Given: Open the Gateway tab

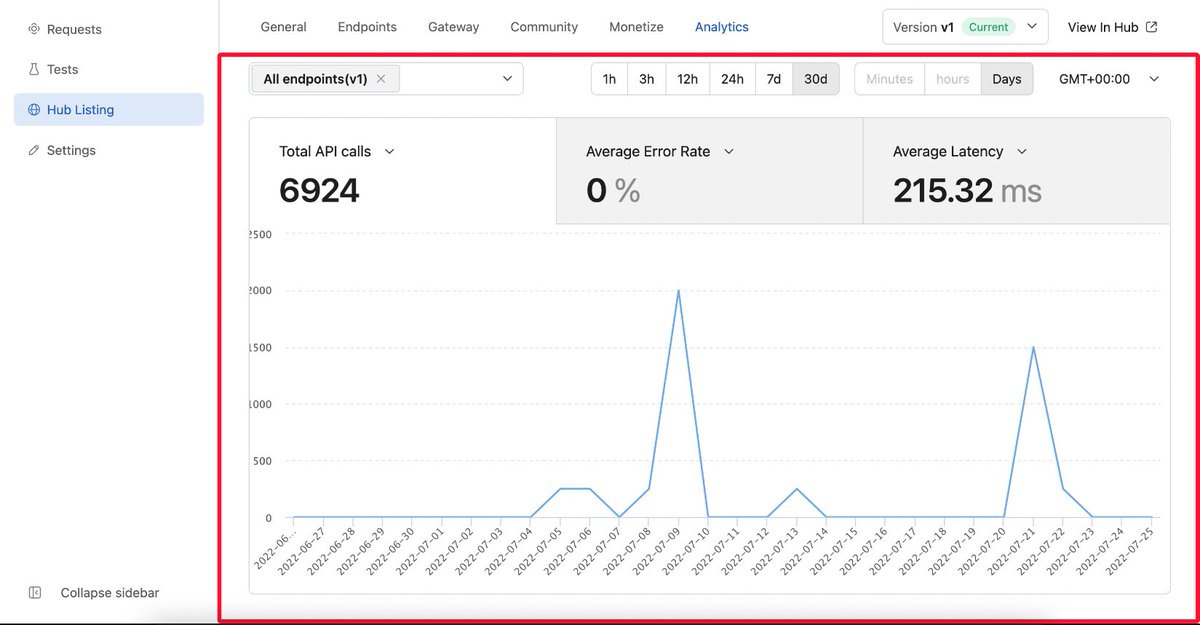Looking at the screenshot, I should (x=453, y=27).
